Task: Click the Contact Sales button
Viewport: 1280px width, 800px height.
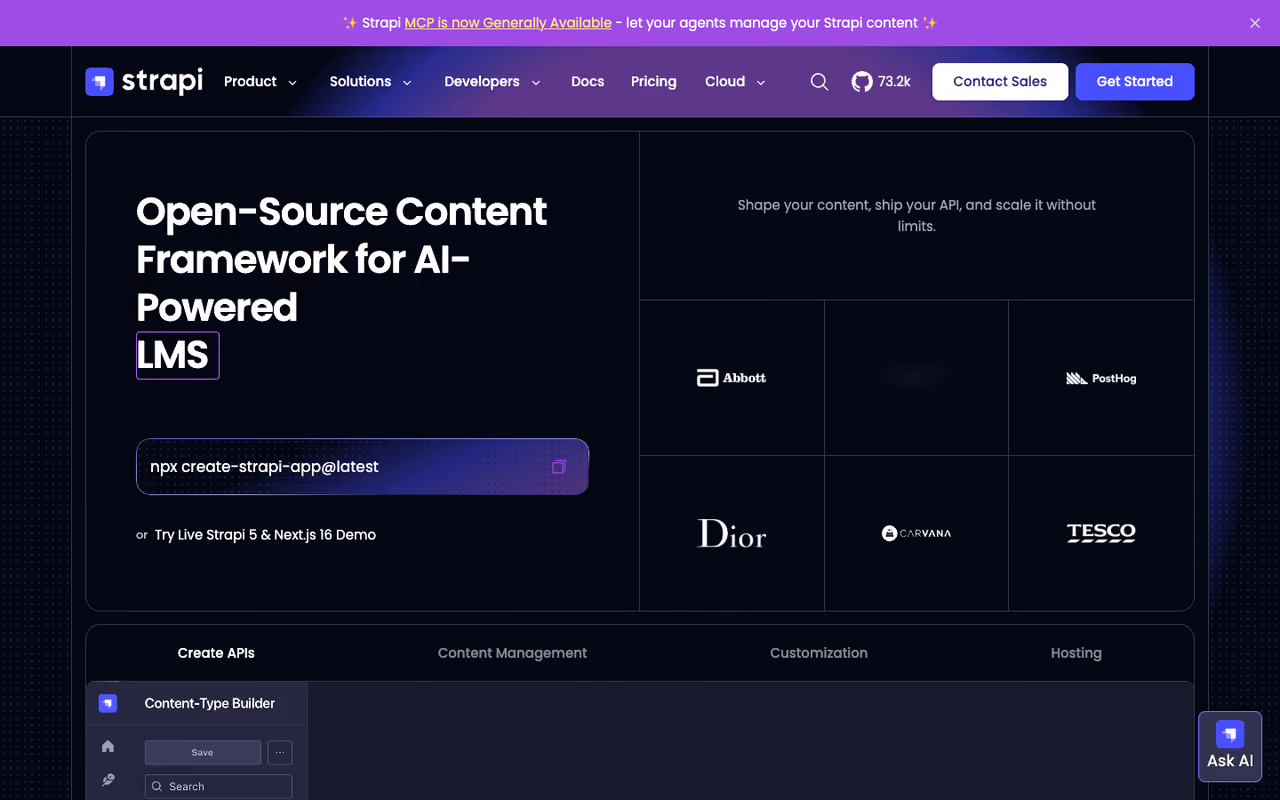Action: pyautogui.click(x=1000, y=82)
